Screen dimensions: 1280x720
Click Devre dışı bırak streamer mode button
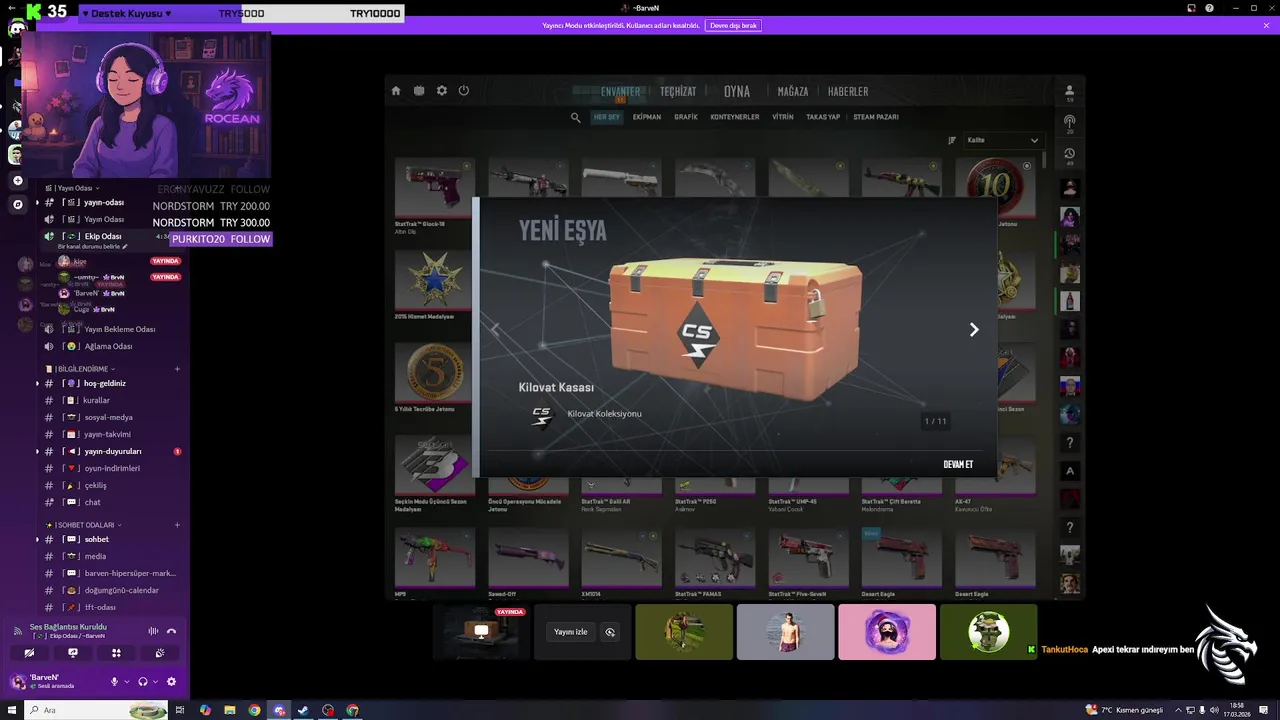pos(733,25)
